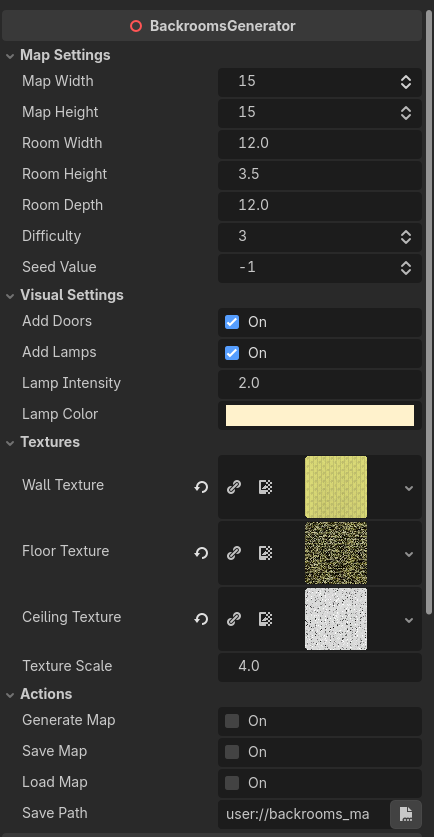This screenshot has width=434, height=837.
Task: Click the white Ceiling Texture thumbnail
Action: pyautogui.click(x=336, y=619)
